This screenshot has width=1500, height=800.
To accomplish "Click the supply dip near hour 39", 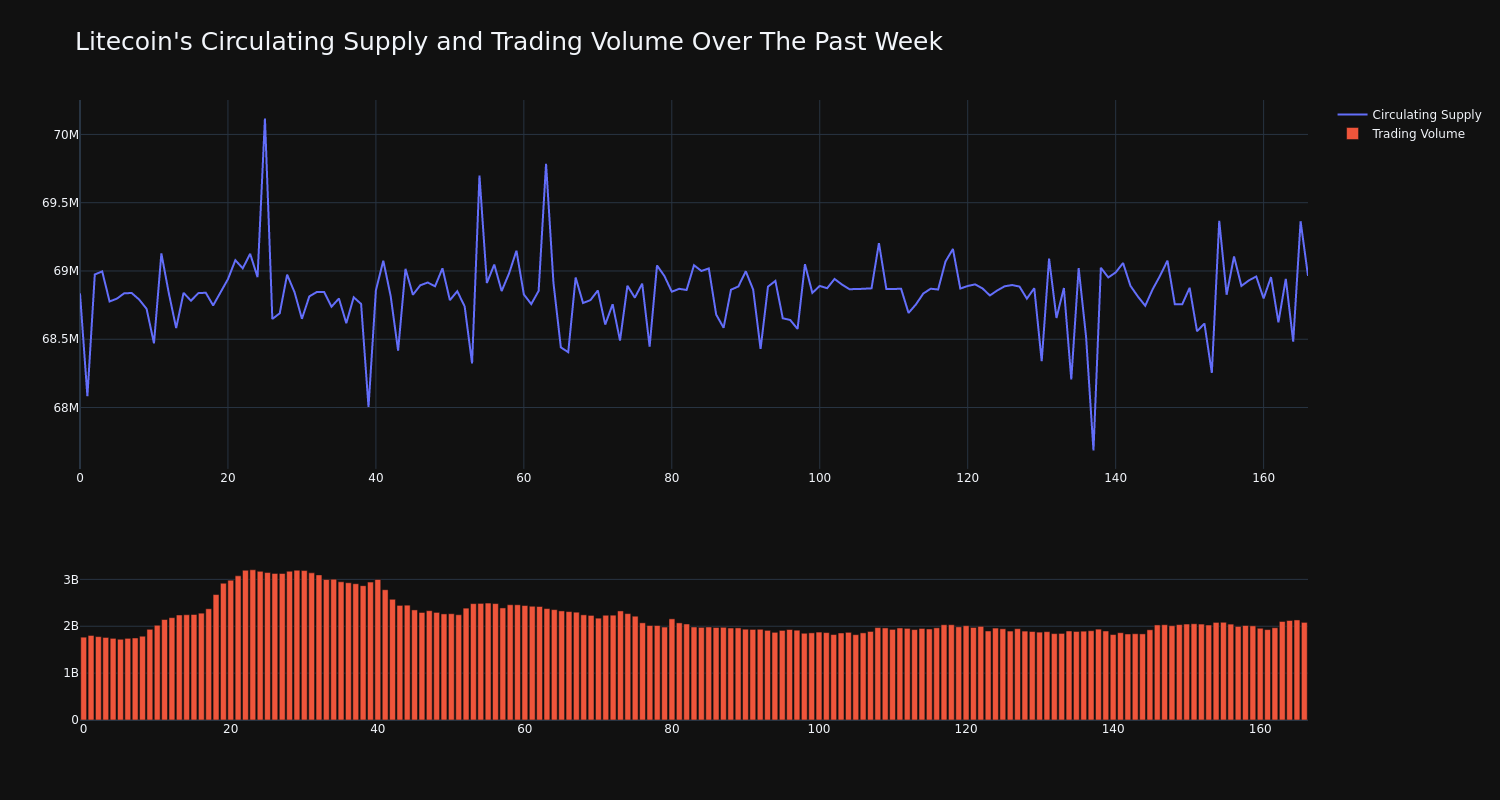I will (368, 406).
